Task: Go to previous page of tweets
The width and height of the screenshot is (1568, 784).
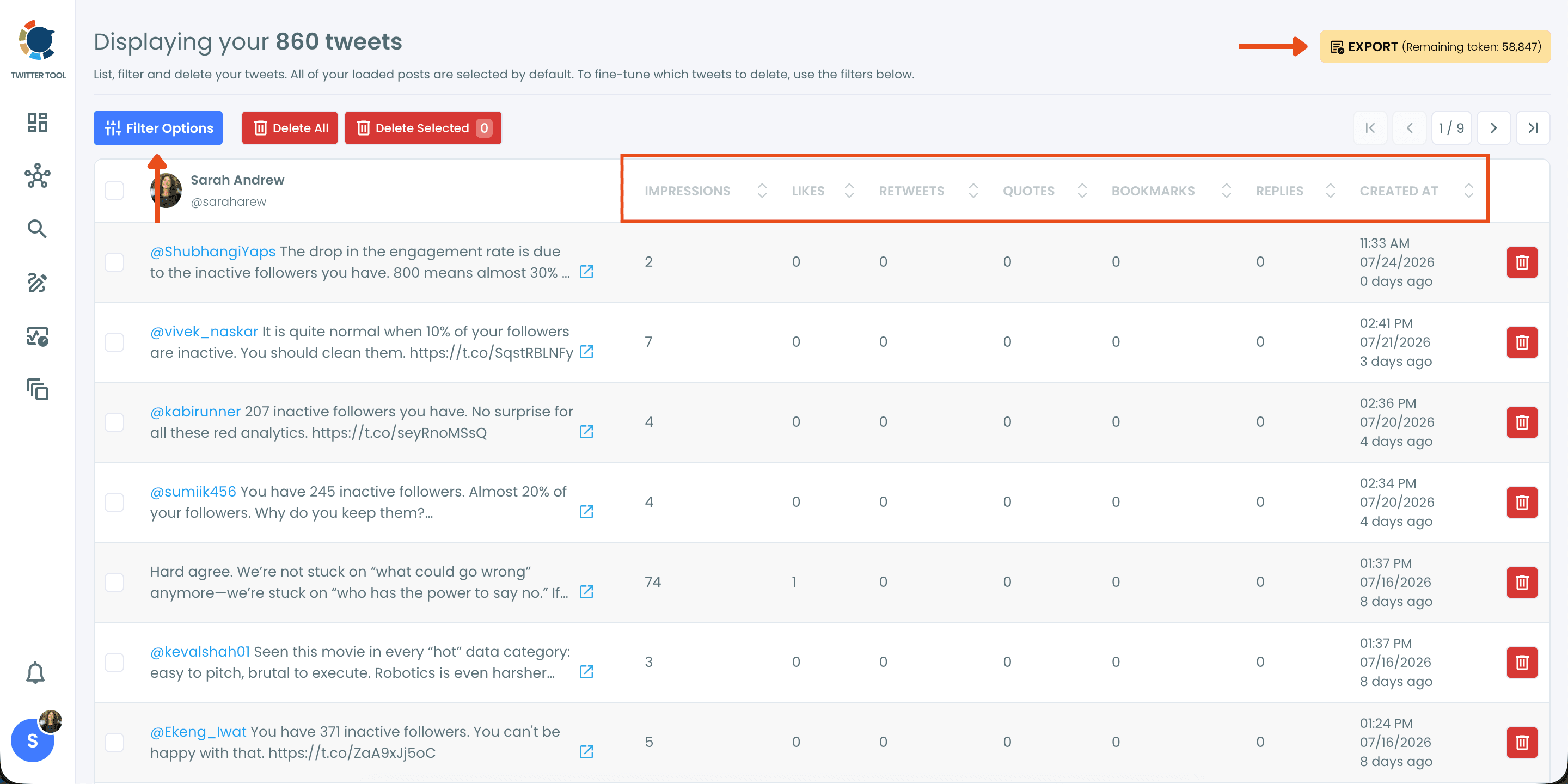Action: point(1410,128)
